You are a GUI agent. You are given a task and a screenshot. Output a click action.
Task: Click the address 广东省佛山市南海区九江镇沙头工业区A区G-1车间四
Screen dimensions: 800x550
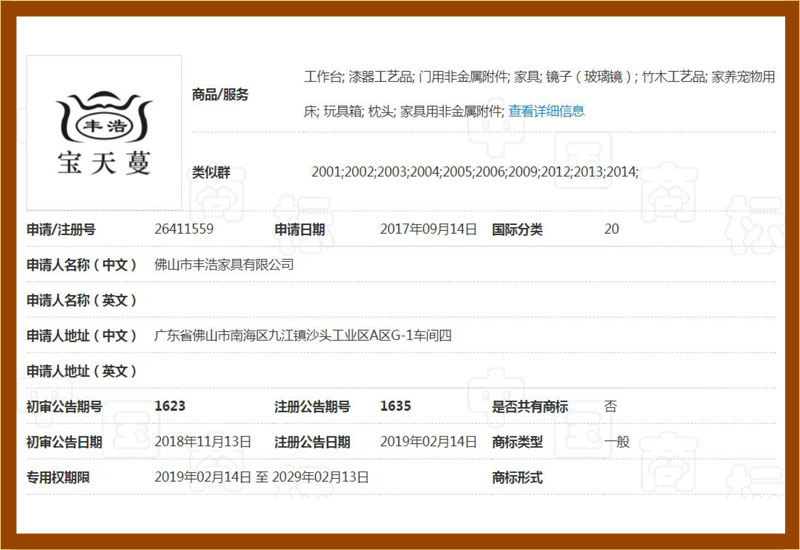point(303,336)
